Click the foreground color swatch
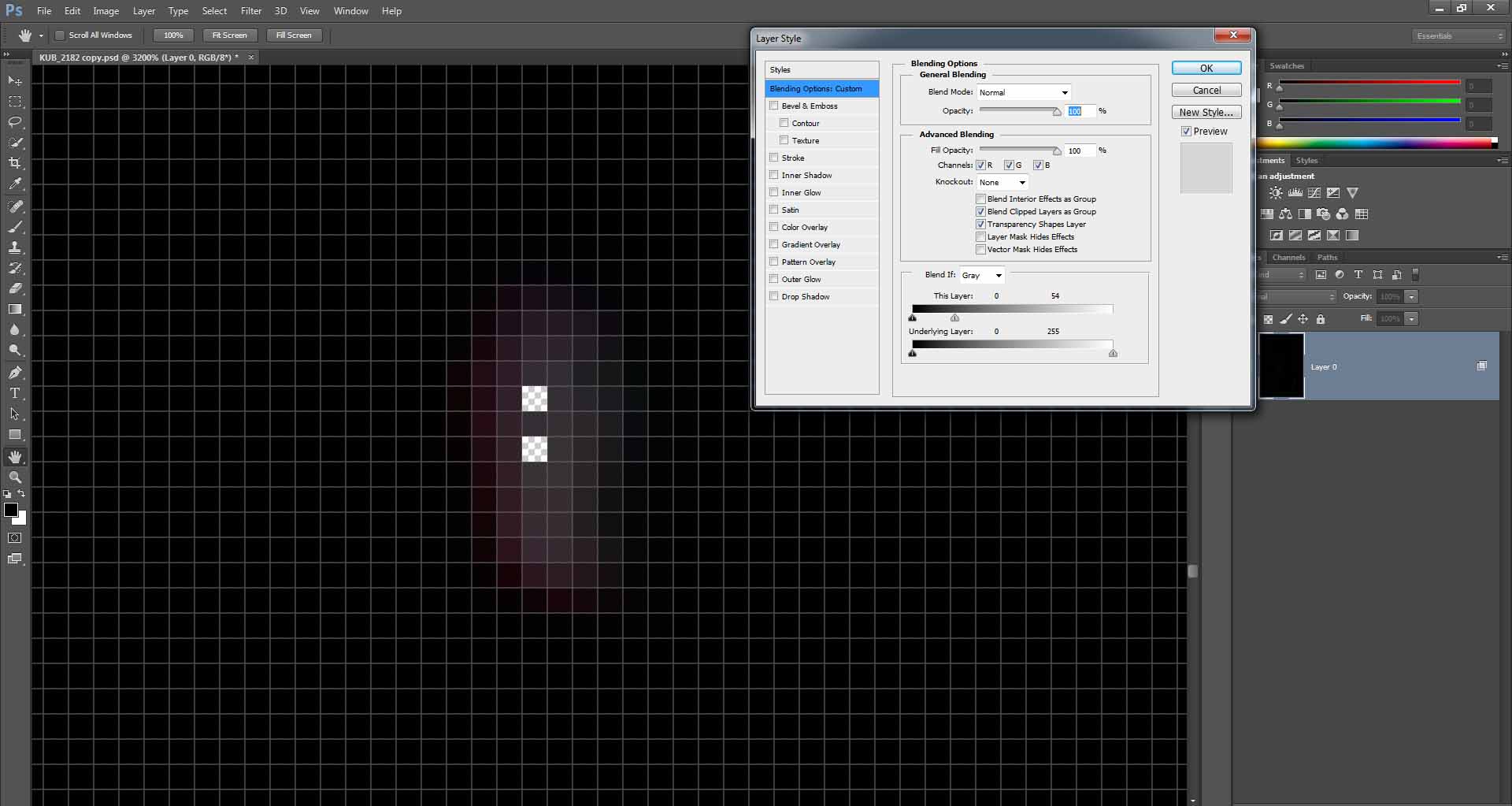1512x806 pixels. pos(11,510)
